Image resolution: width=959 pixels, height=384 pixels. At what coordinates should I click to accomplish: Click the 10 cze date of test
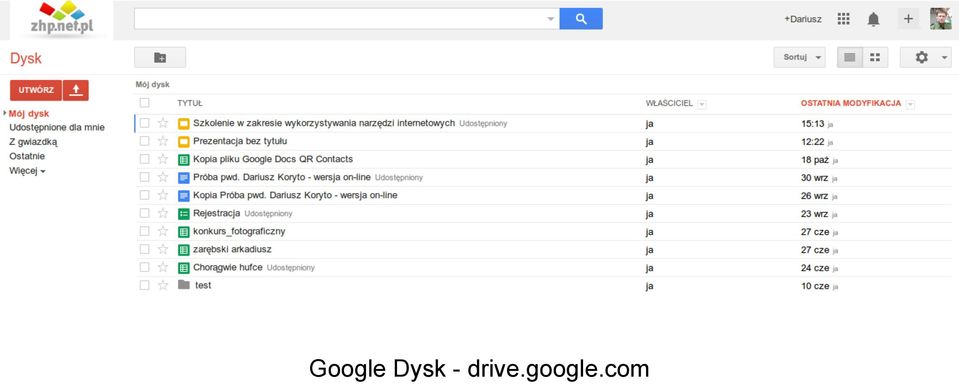[815, 286]
